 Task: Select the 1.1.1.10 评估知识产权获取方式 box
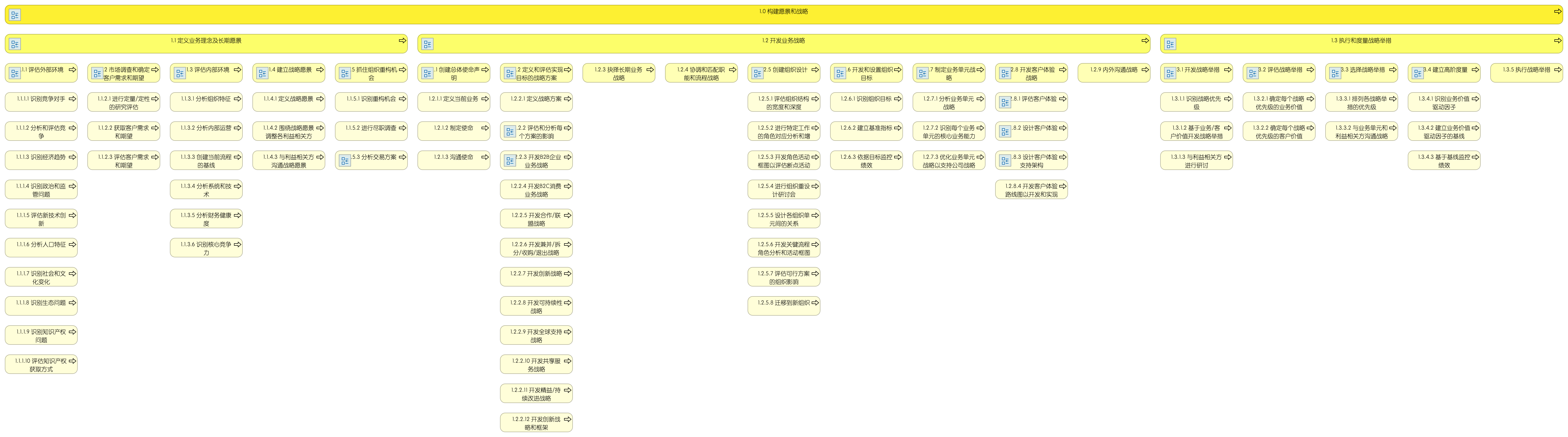(42, 365)
